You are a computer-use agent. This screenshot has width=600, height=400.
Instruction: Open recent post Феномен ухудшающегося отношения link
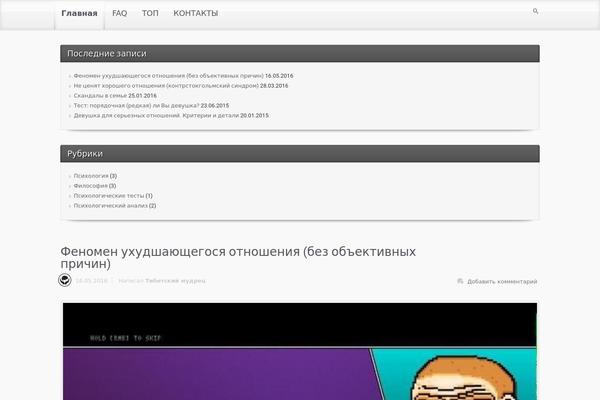[168, 76]
